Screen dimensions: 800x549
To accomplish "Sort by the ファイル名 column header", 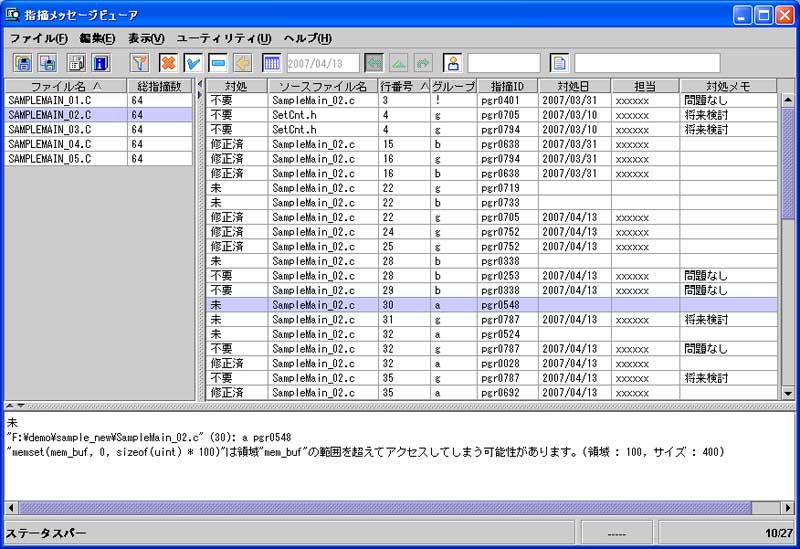I will coord(65,86).
